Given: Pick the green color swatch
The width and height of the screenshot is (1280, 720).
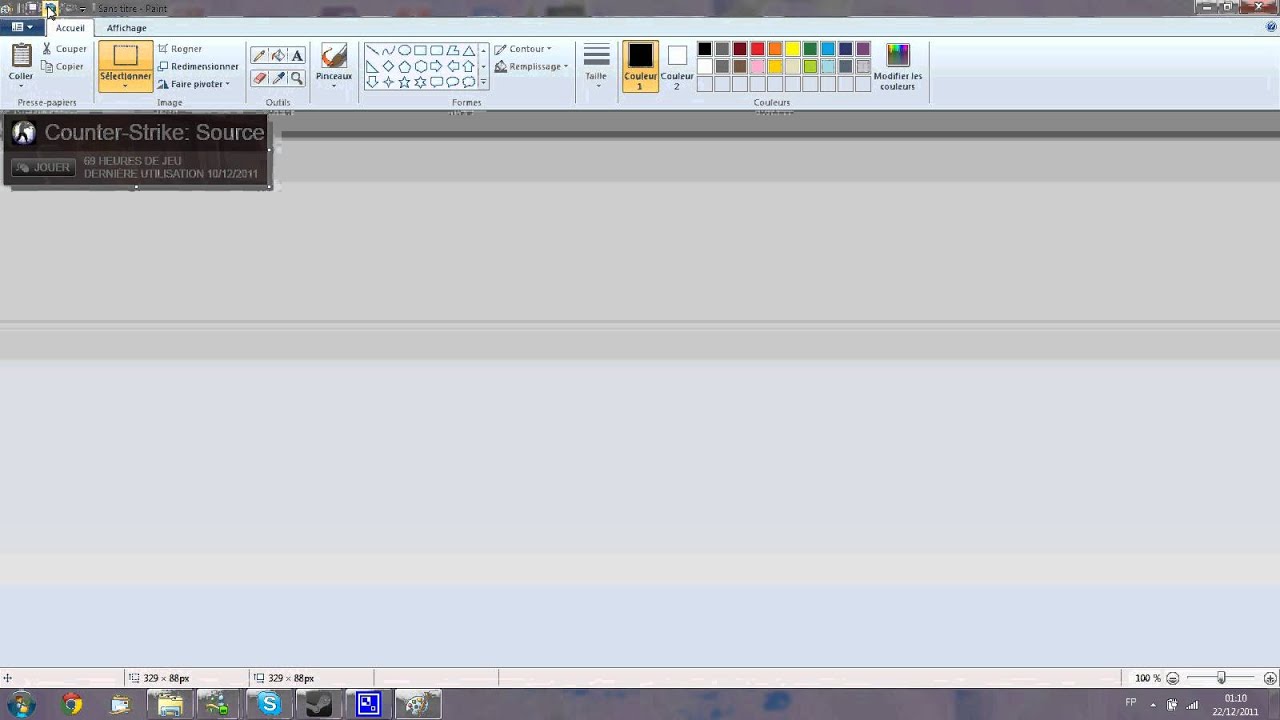Looking at the screenshot, I should 811,49.
